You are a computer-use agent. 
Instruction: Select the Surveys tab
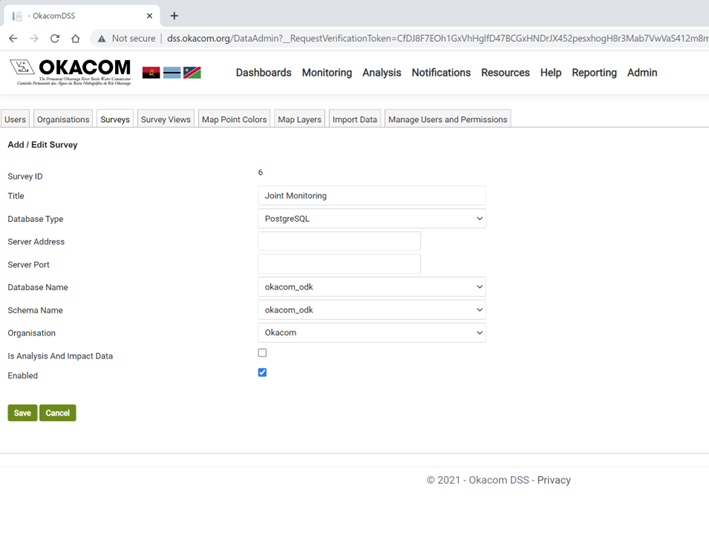point(115,119)
